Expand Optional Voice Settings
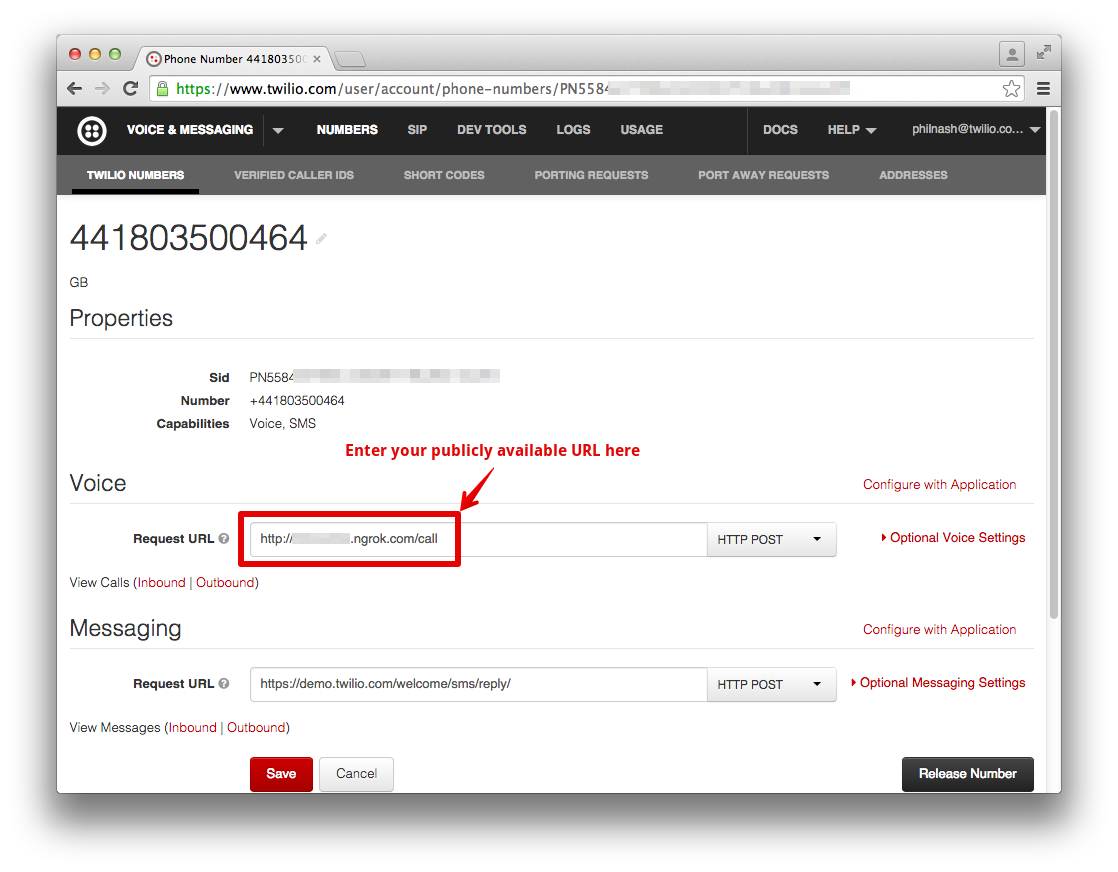Screen dimensions: 1118x872 tap(953, 538)
